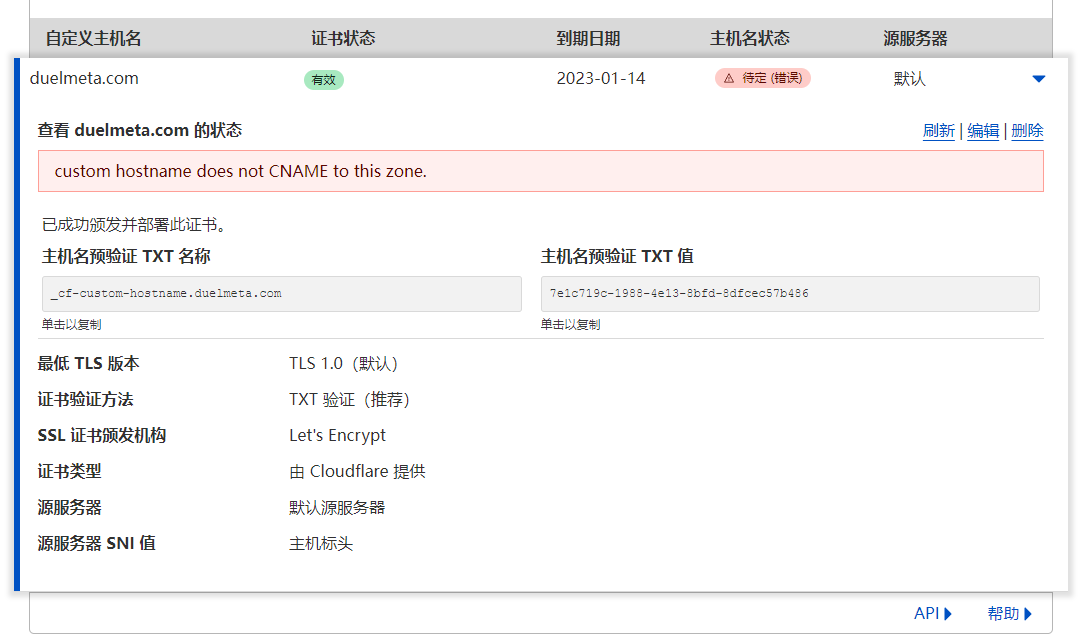This screenshot has width=1086, height=642.
Task: Select the duelmeta.com hostname in the row
Action: 84,78
